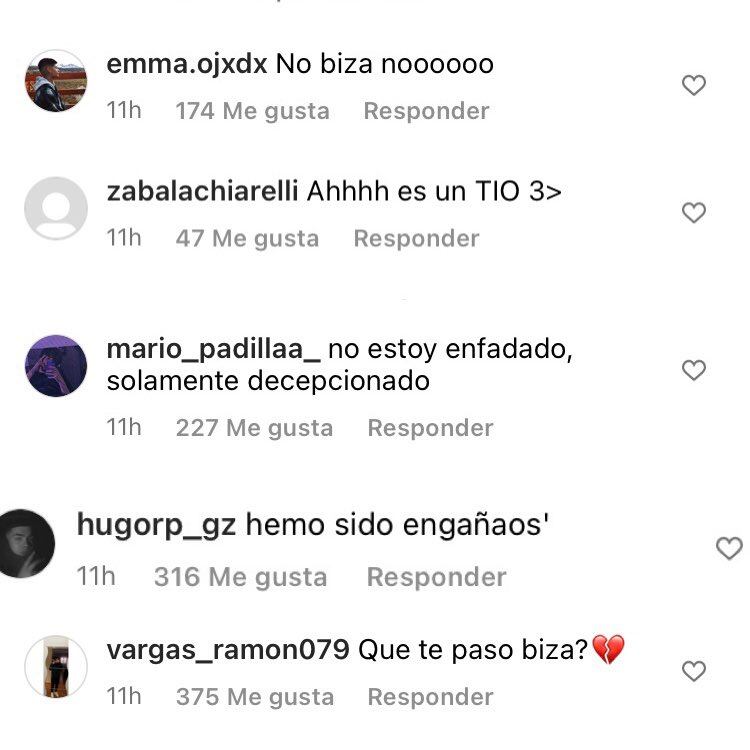Open zabalachiarelli's default avatar
The width and height of the screenshot is (750, 750).
[56, 208]
